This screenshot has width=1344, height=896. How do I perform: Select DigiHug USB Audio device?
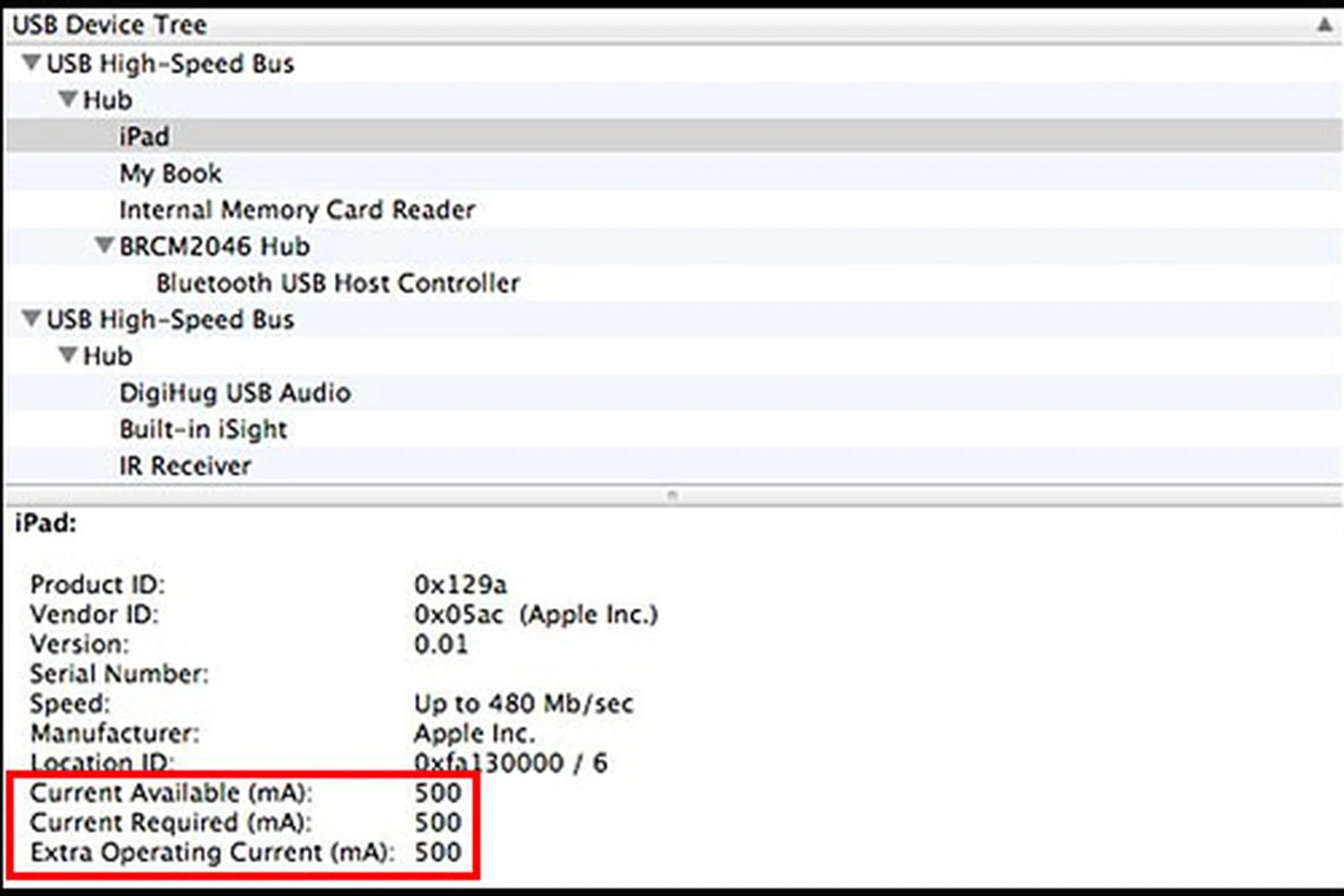(234, 393)
